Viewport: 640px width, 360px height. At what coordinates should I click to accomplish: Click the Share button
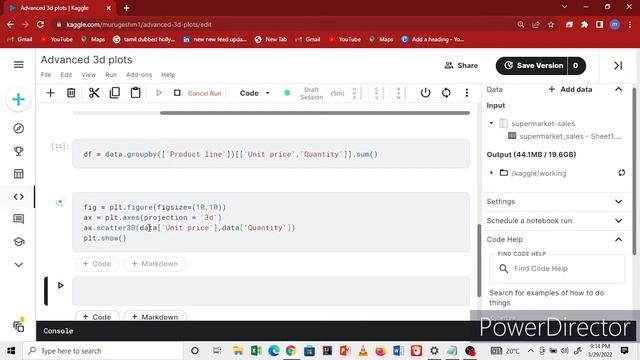tap(461, 65)
